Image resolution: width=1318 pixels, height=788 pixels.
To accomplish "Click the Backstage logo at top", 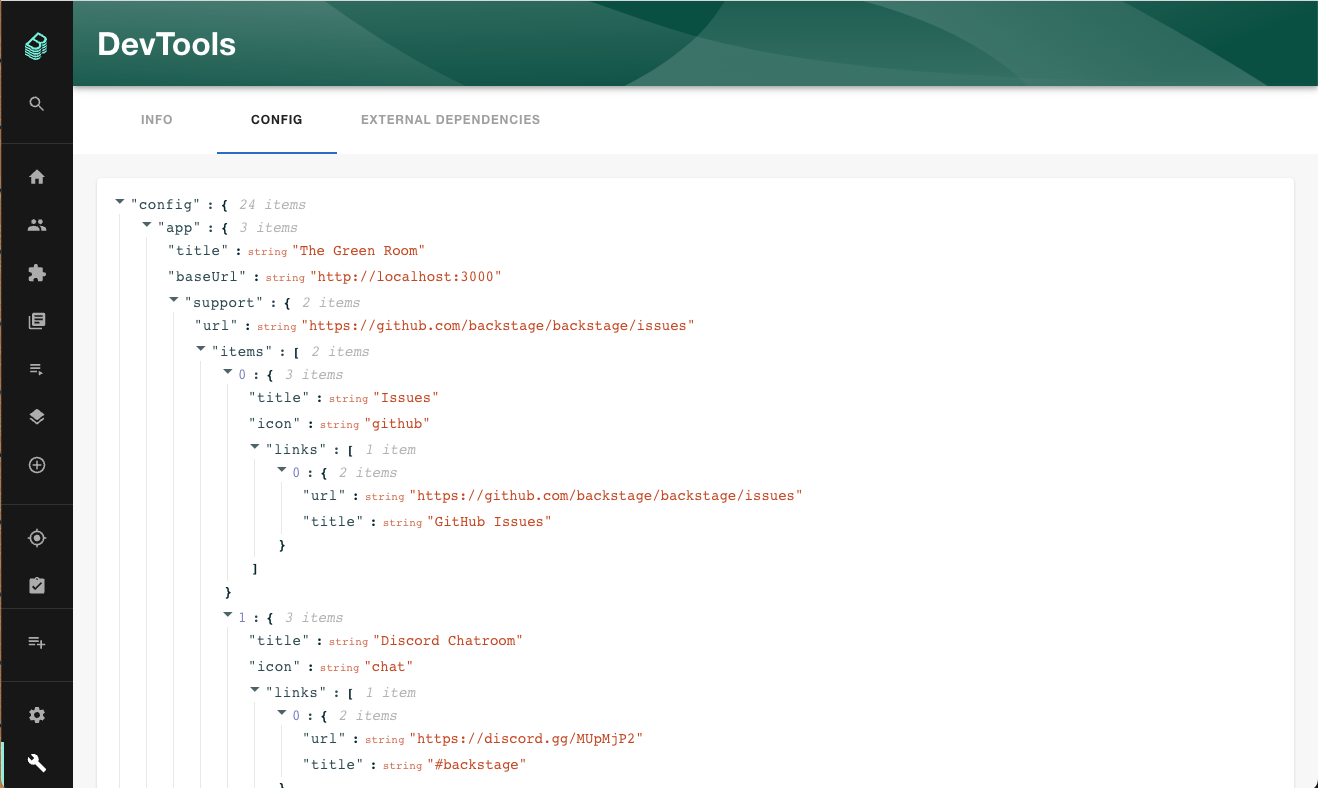I will point(37,45).
